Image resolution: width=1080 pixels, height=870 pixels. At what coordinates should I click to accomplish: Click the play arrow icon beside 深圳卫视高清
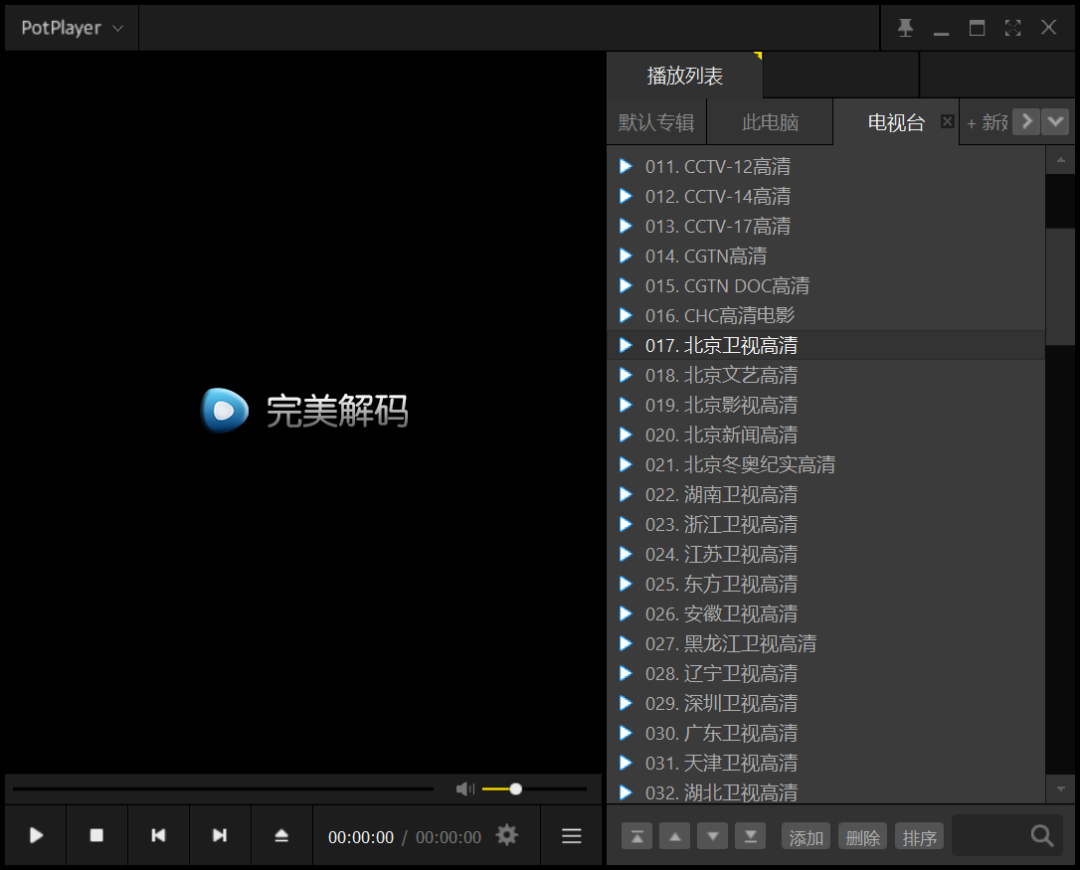click(625, 703)
